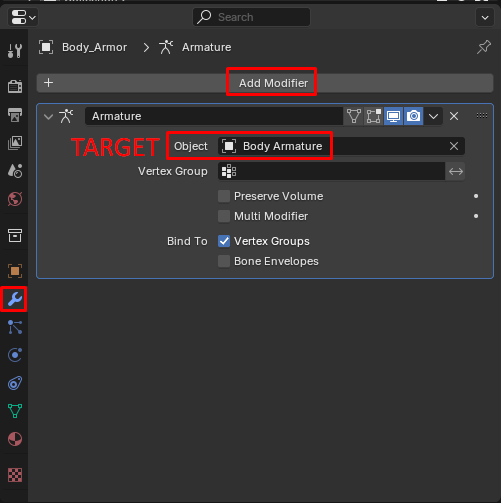The height and width of the screenshot is (503, 501).
Task: Toggle the modifier's render visibility camera
Action: click(x=413, y=116)
